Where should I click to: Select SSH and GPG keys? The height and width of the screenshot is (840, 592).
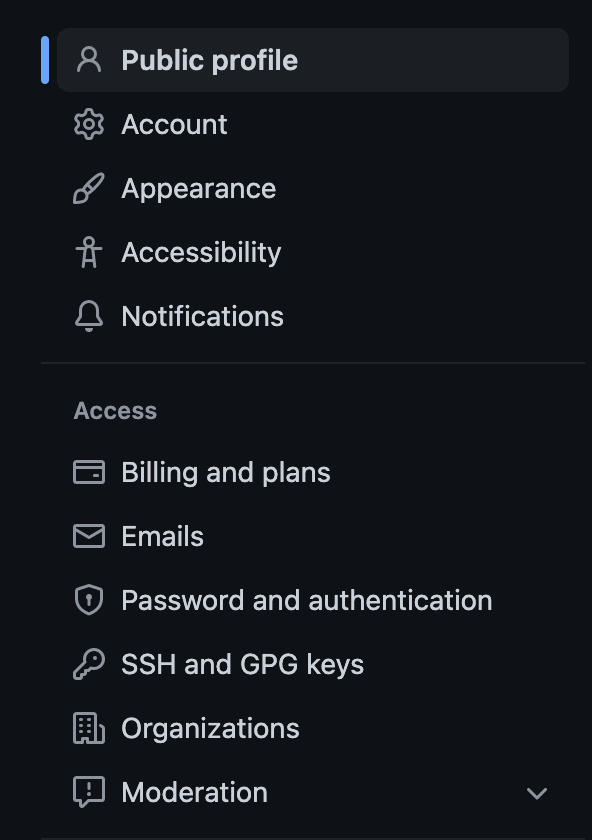[242, 664]
